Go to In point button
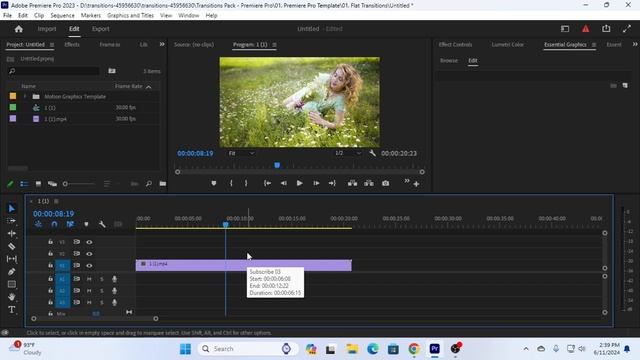Screen dimensions: 640x360 tap(267, 184)
